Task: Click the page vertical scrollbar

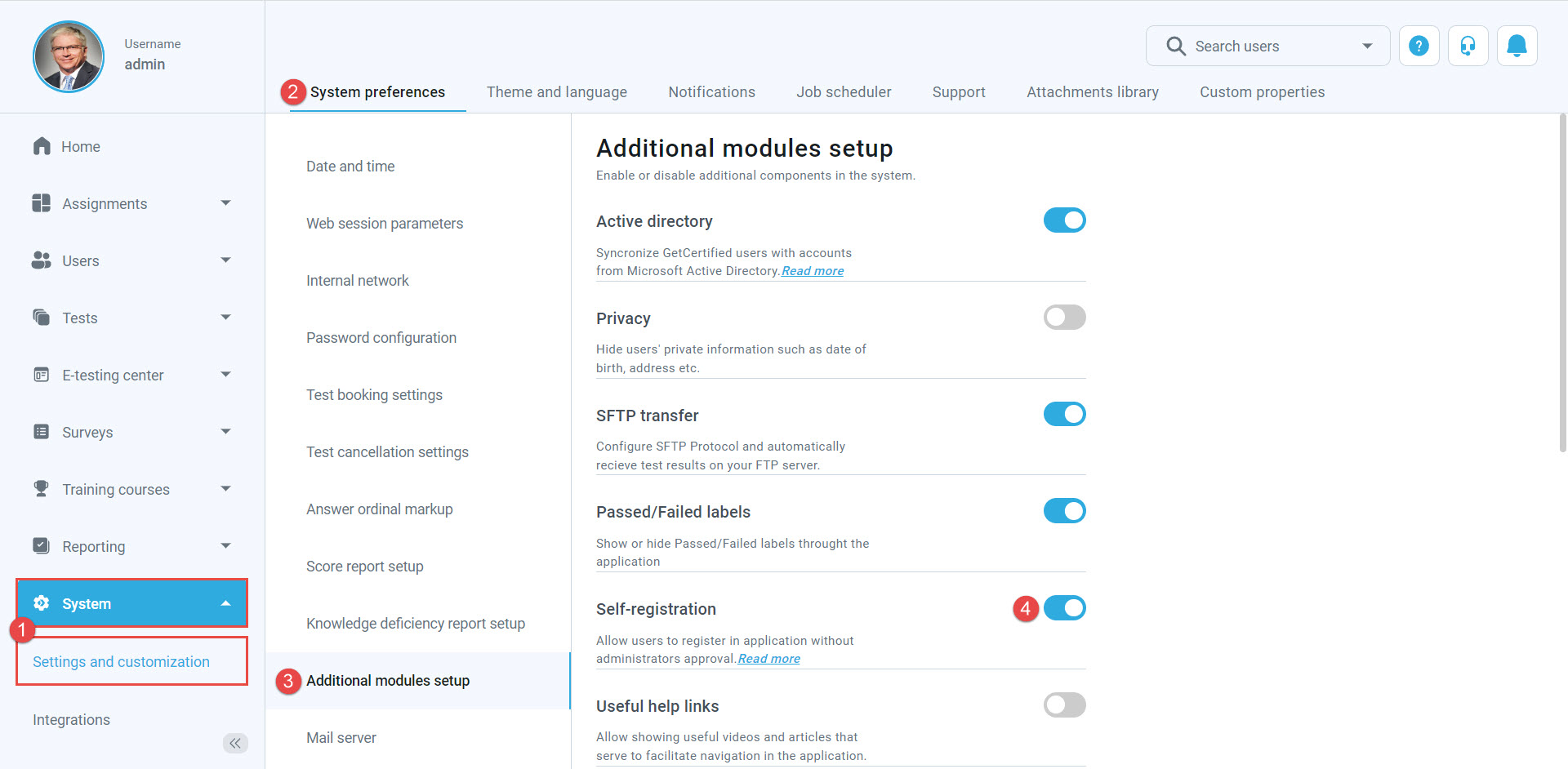Action: coord(1563,286)
